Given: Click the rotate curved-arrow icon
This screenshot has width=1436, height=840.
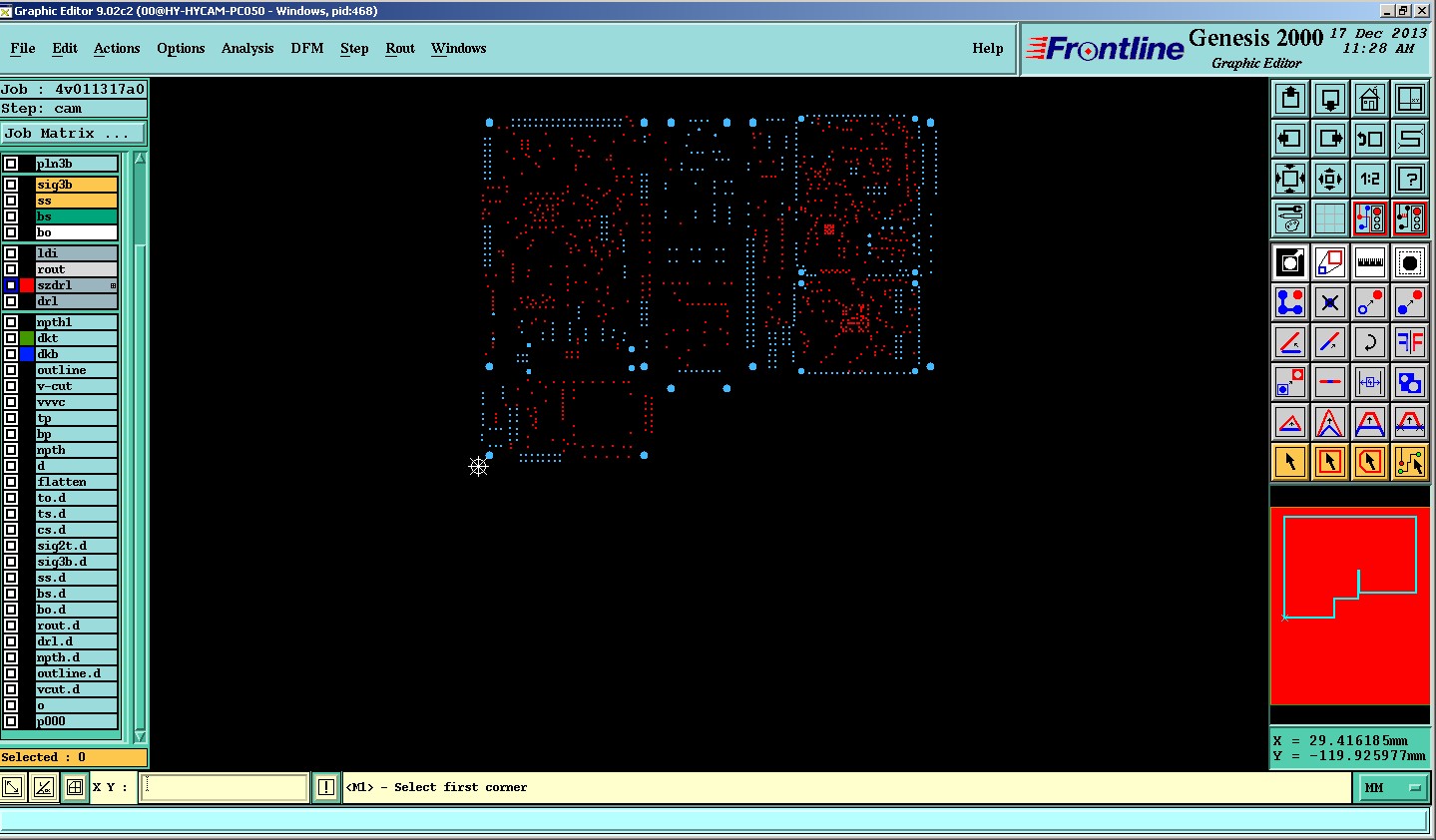Looking at the screenshot, I should tap(1370, 342).
